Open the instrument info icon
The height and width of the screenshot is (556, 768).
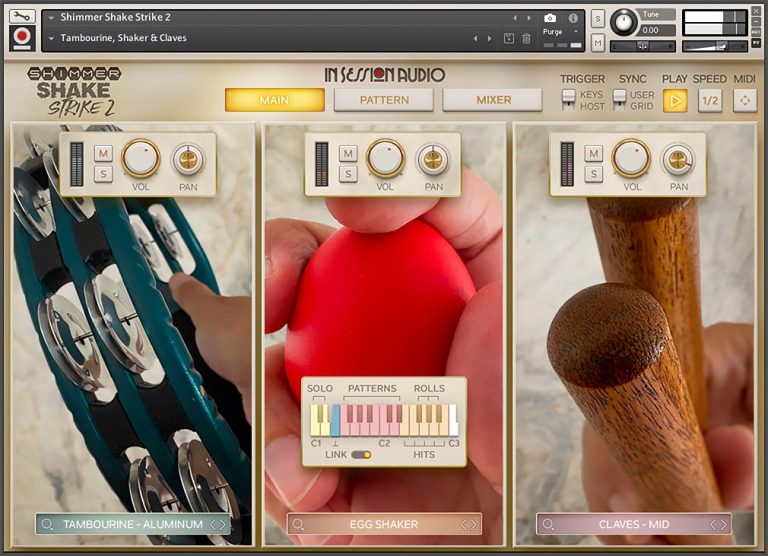(573, 18)
